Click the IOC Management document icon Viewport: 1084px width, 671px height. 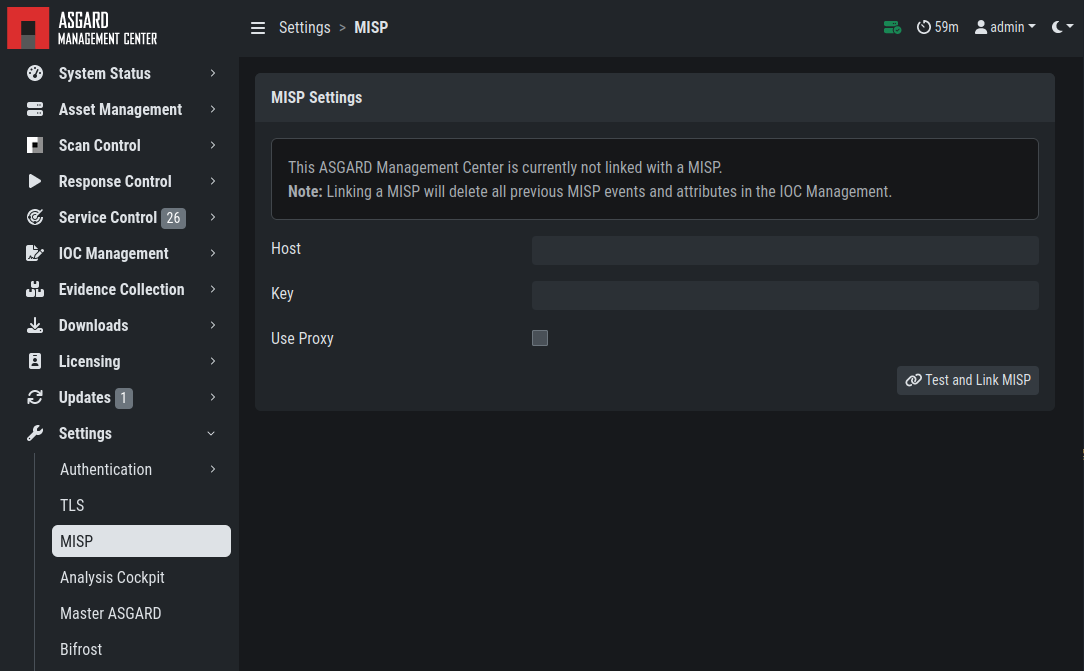click(x=35, y=253)
